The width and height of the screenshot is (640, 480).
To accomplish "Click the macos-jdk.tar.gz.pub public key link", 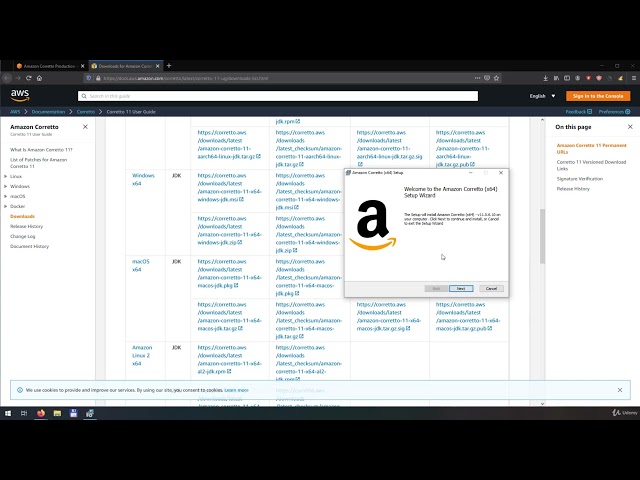I will click(468, 316).
